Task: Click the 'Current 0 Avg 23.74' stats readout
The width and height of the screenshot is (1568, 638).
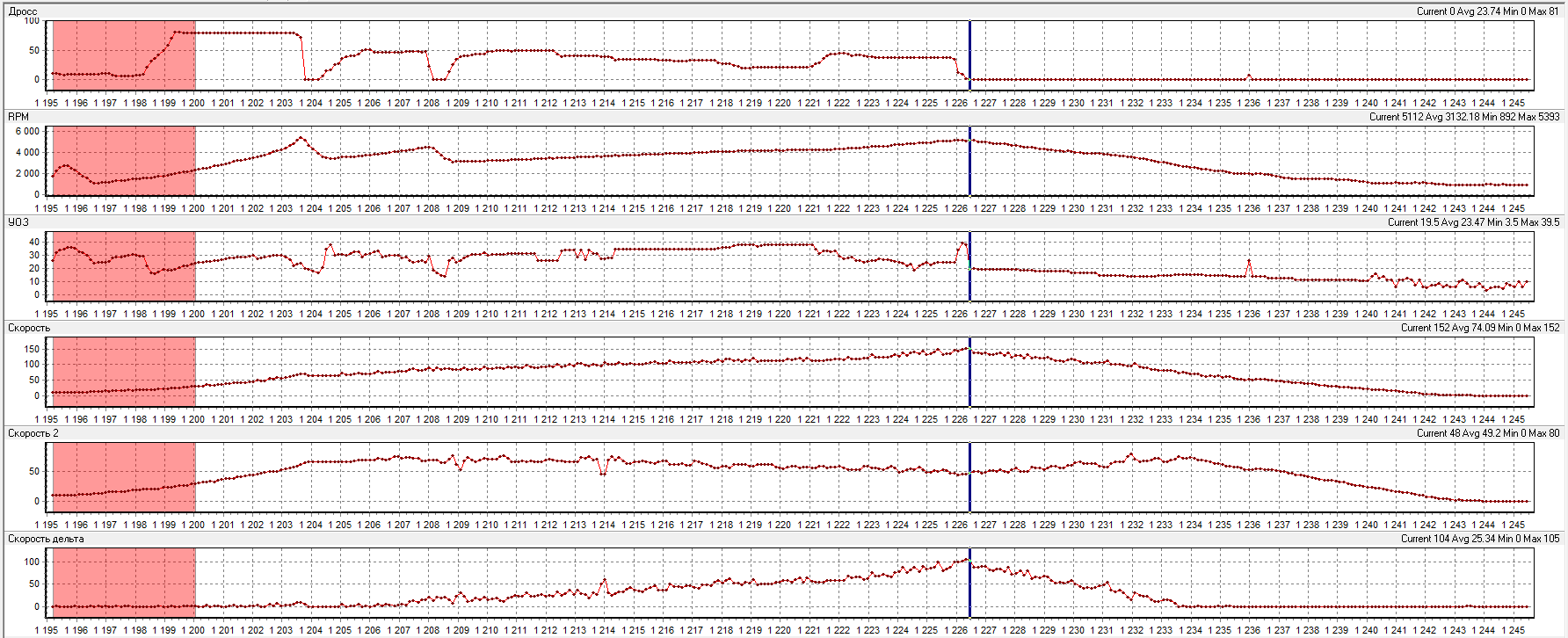Action: click(x=1488, y=11)
